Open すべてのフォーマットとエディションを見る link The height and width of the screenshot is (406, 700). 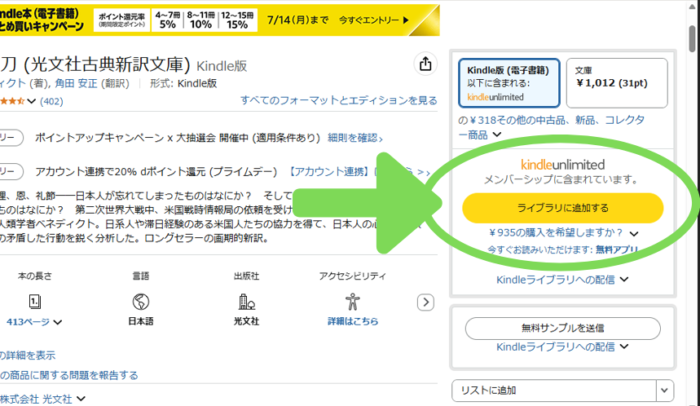pos(339,100)
